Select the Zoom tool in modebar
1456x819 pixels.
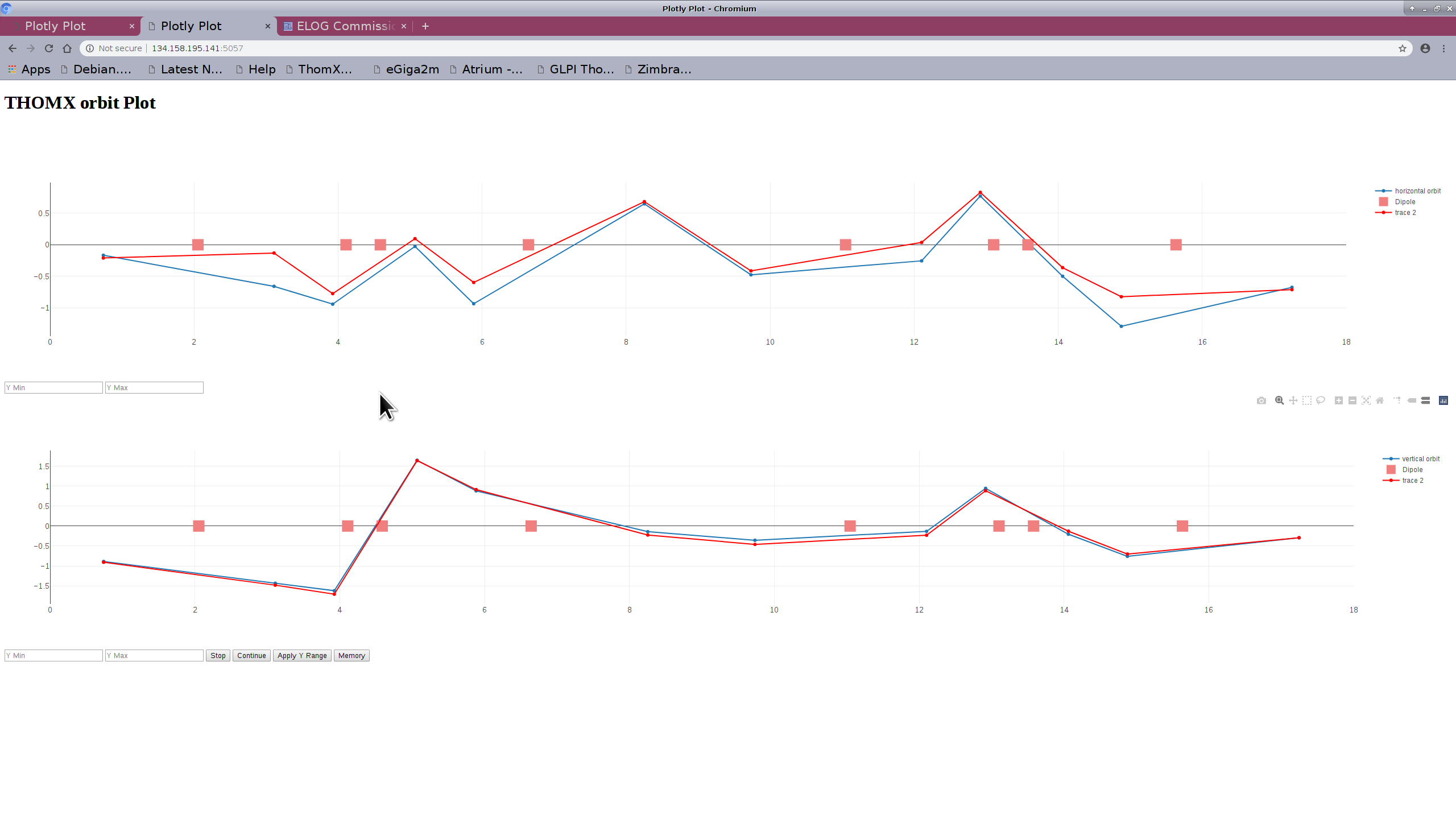pyautogui.click(x=1279, y=400)
